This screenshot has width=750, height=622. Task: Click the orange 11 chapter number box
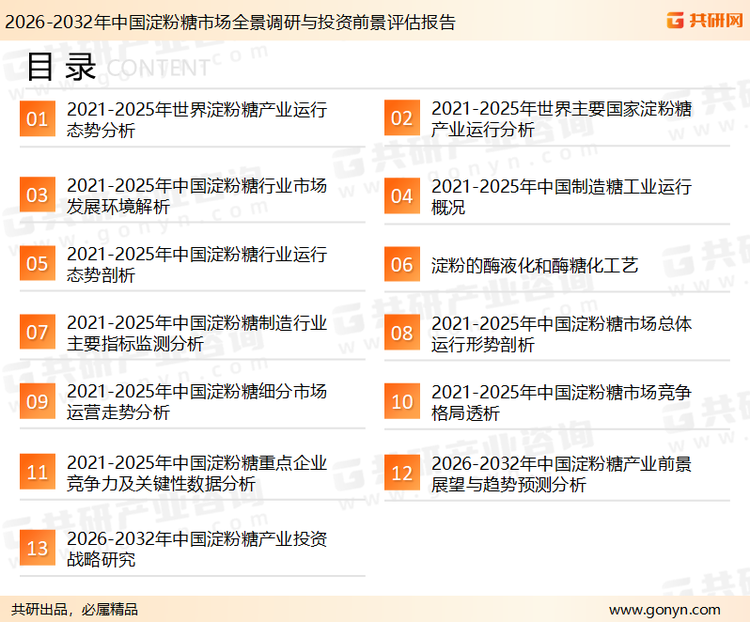click(37, 472)
